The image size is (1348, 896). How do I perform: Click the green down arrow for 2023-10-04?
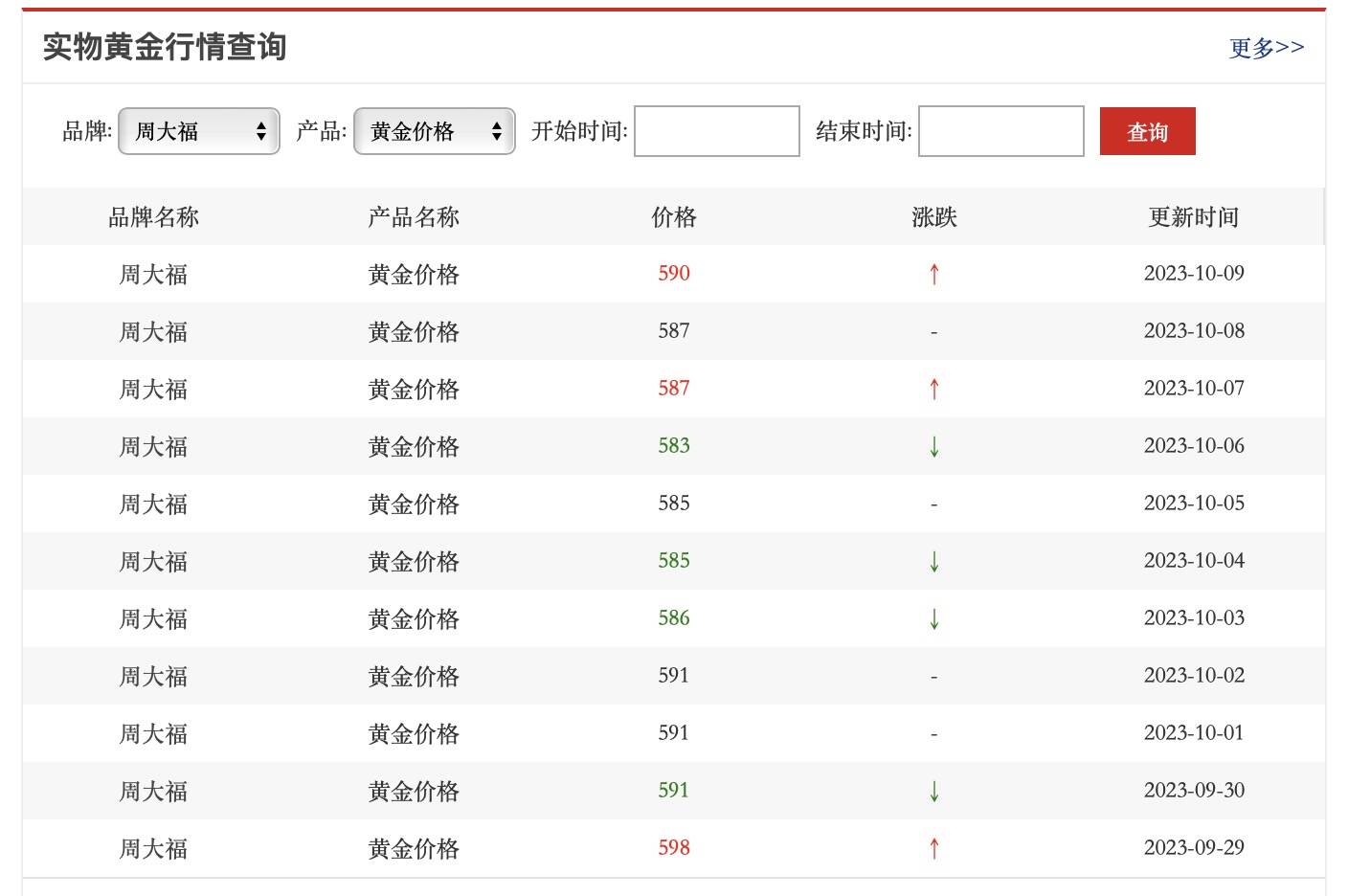coord(934,562)
